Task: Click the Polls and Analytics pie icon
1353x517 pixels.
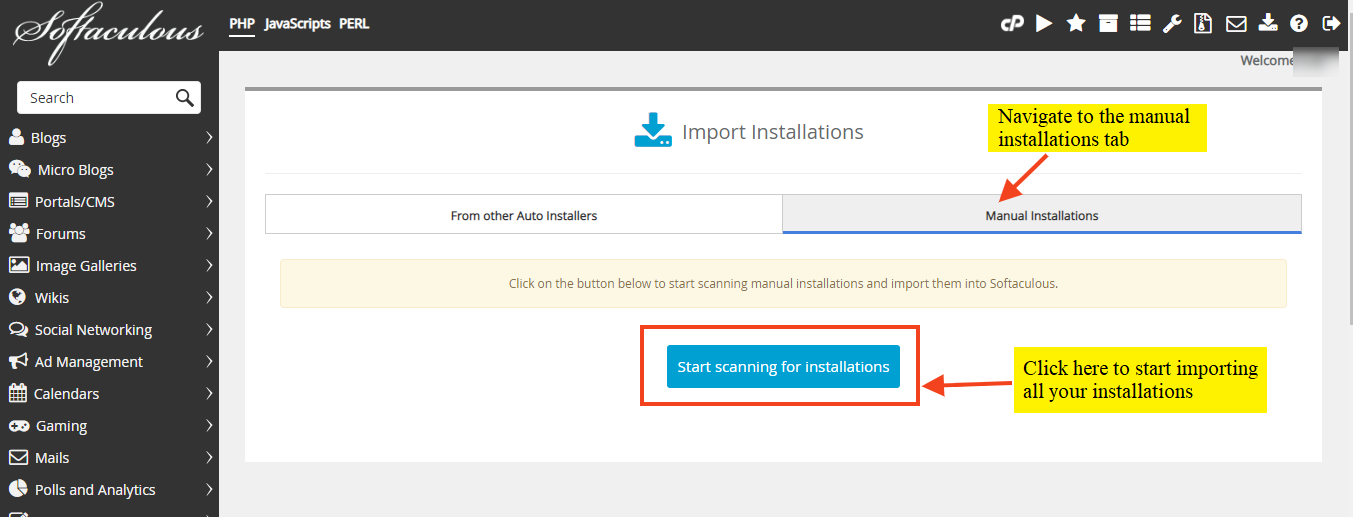Action: 17,489
